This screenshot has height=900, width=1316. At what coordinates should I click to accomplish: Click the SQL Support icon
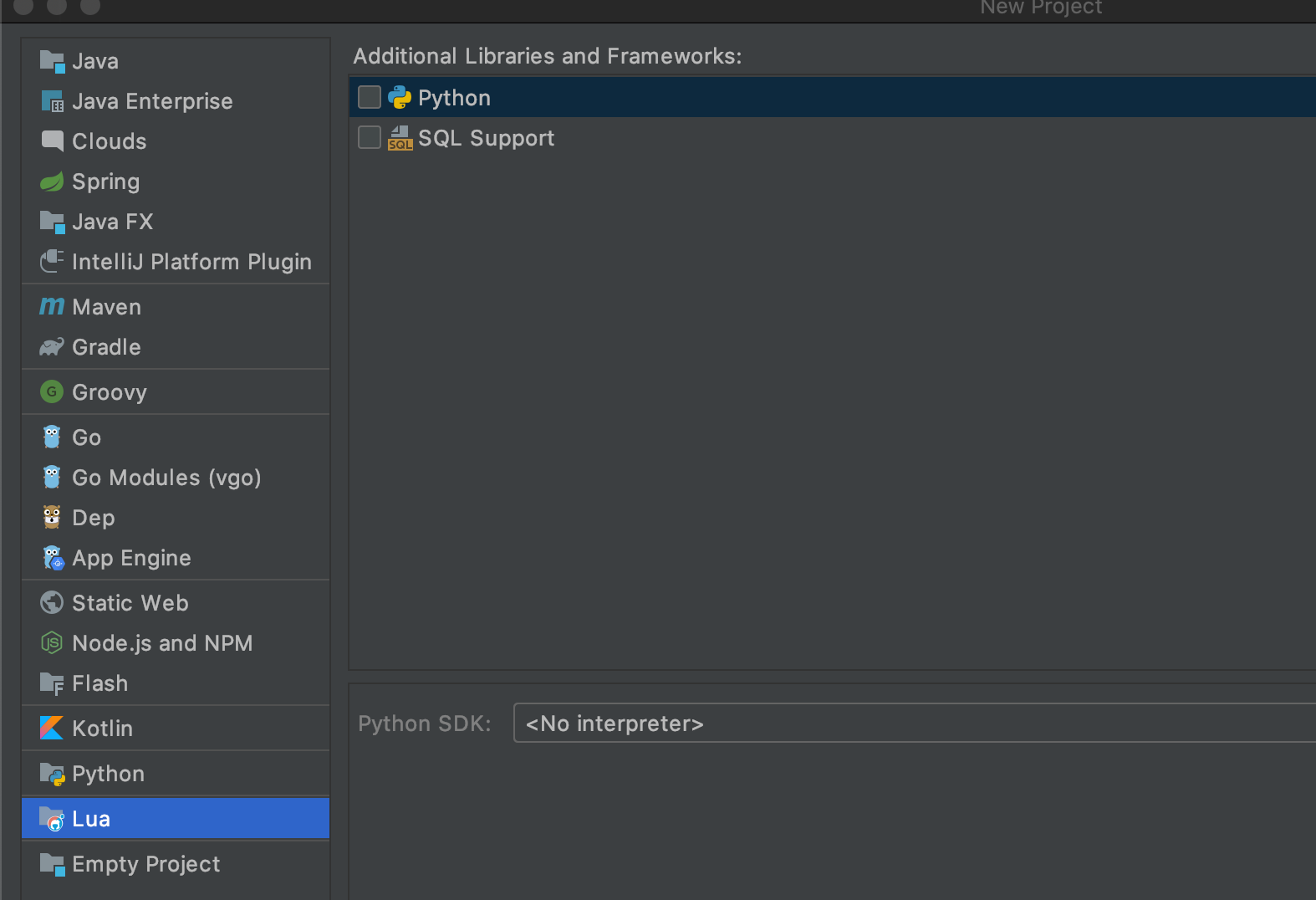click(400, 138)
